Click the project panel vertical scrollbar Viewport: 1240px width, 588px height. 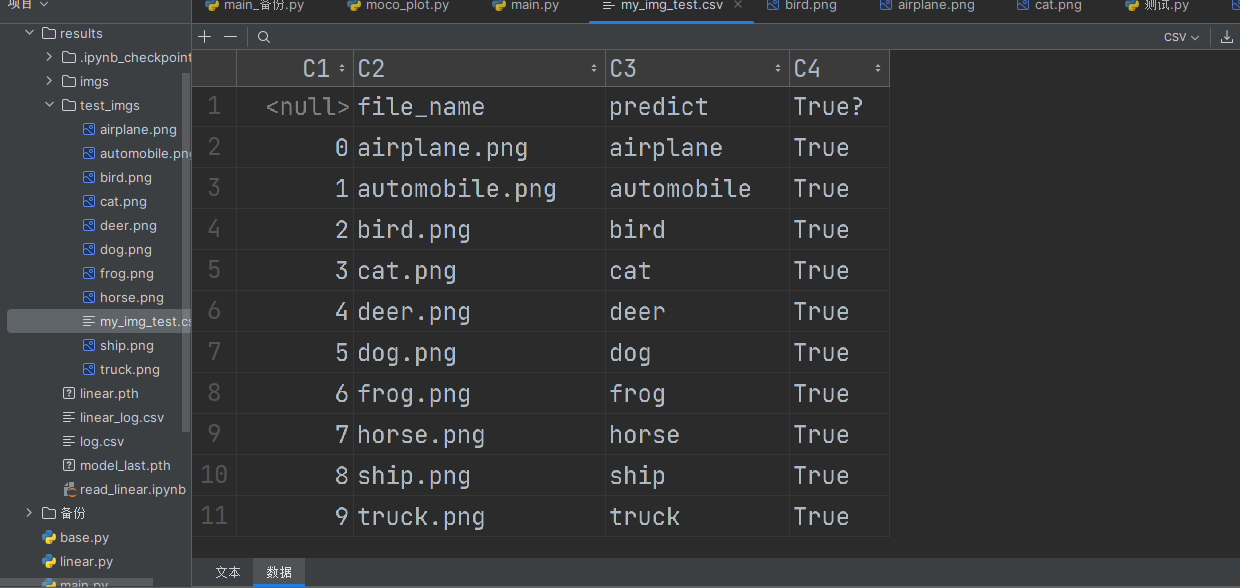[186, 250]
